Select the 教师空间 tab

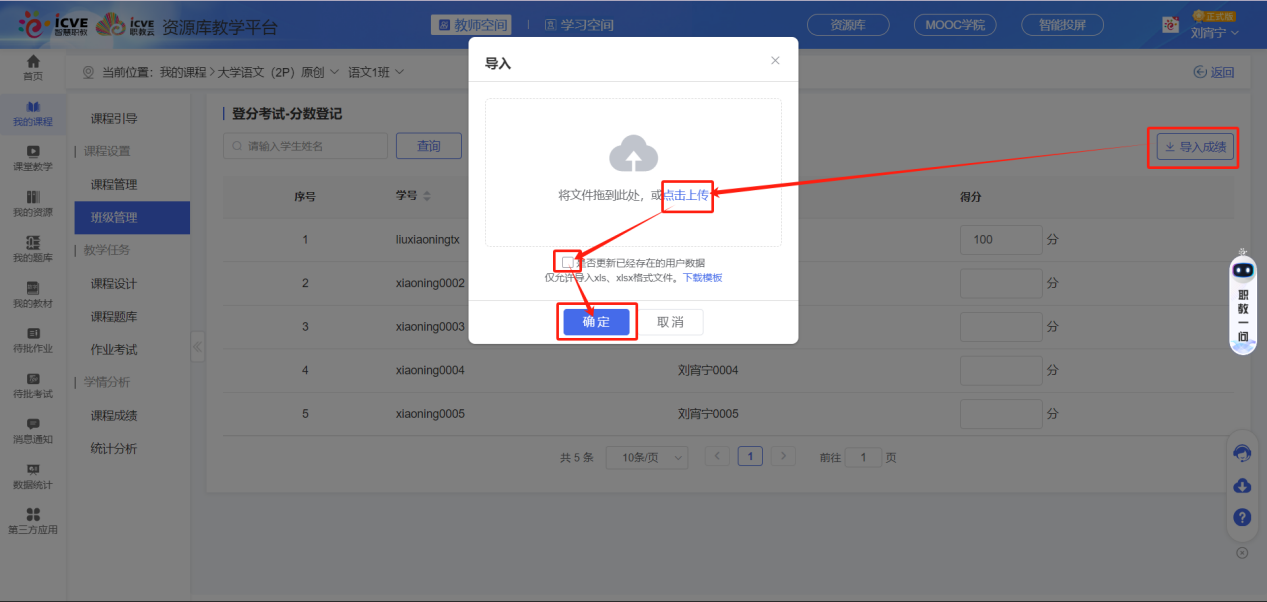tap(470, 24)
